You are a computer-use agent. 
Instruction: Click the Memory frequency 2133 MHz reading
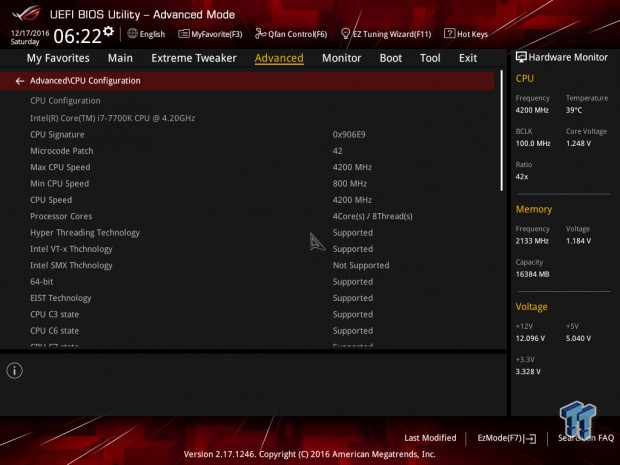click(x=532, y=241)
